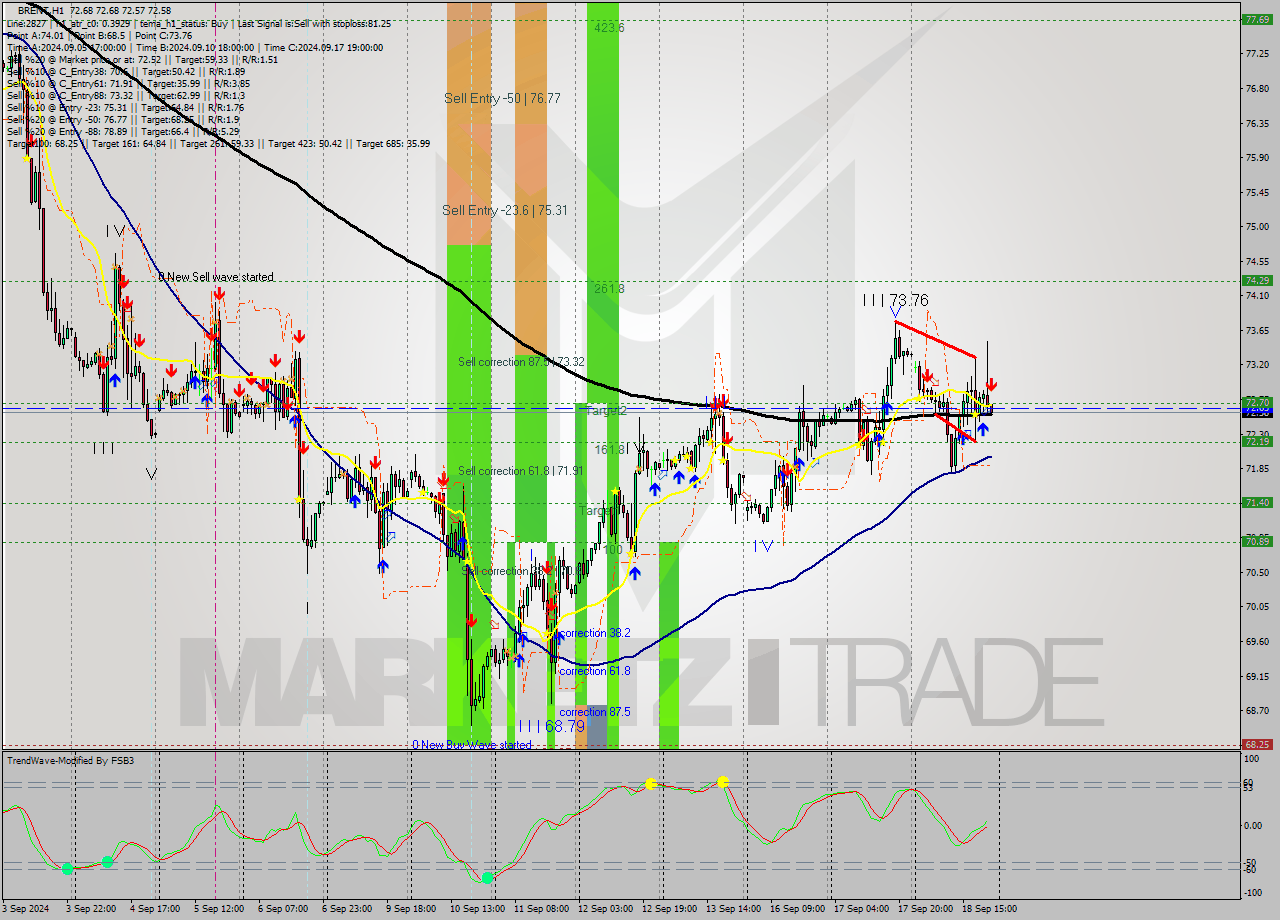Click the 75.00 price axis tick
1280x920 pixels.
1257,226
